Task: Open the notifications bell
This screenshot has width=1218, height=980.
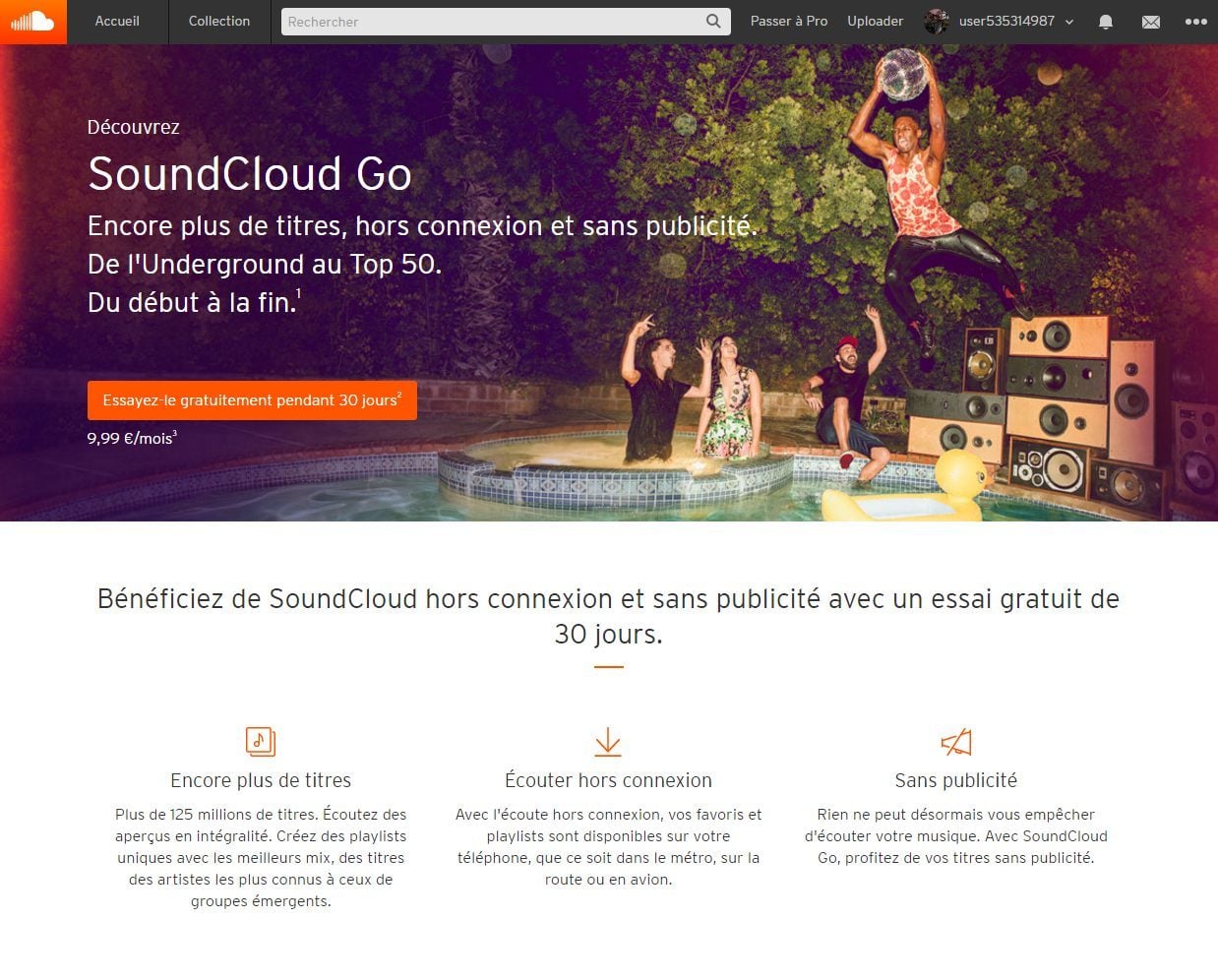Action: [x=1106, y=22]
